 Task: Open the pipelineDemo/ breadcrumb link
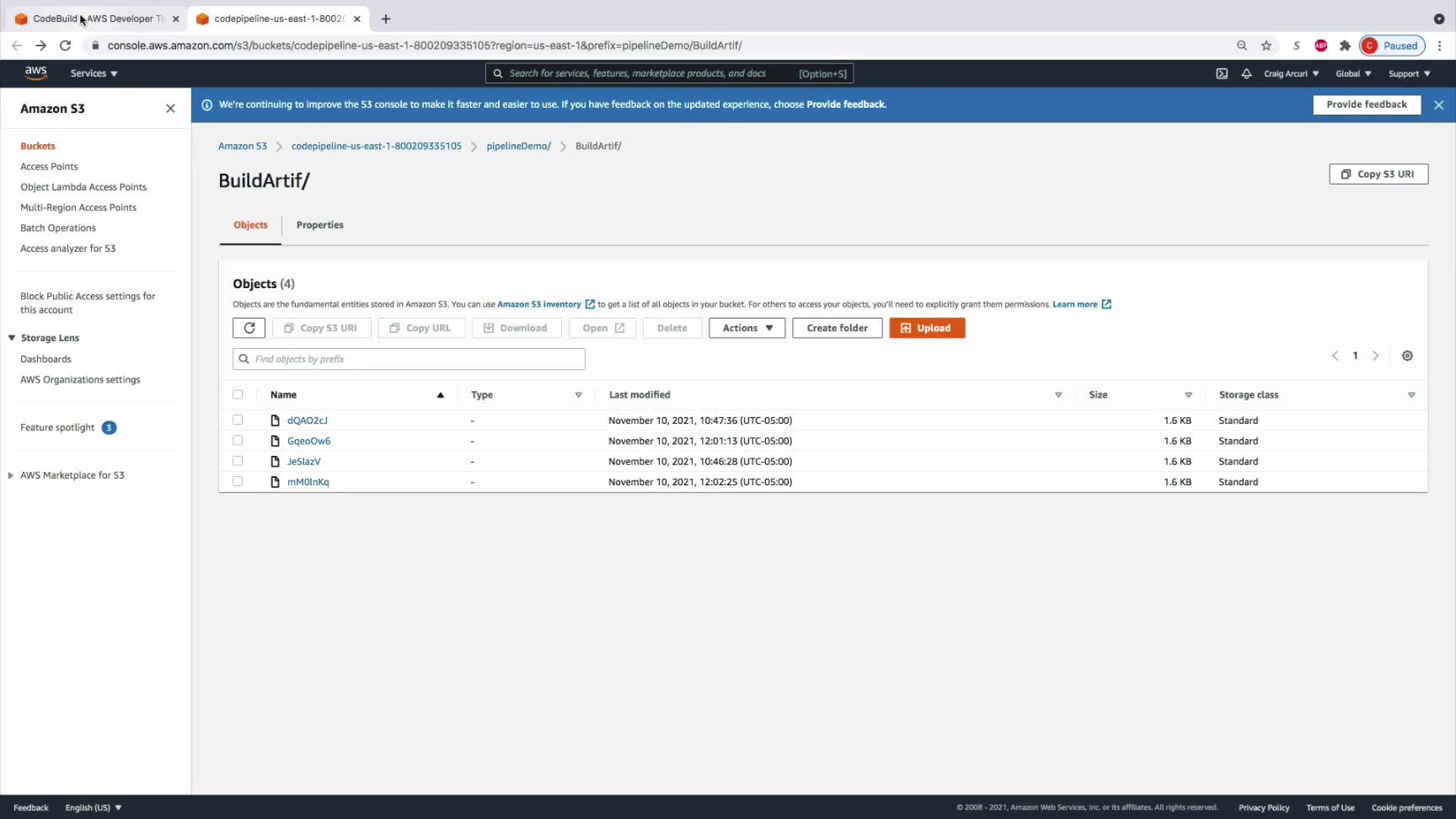click(x=518, y=147)
